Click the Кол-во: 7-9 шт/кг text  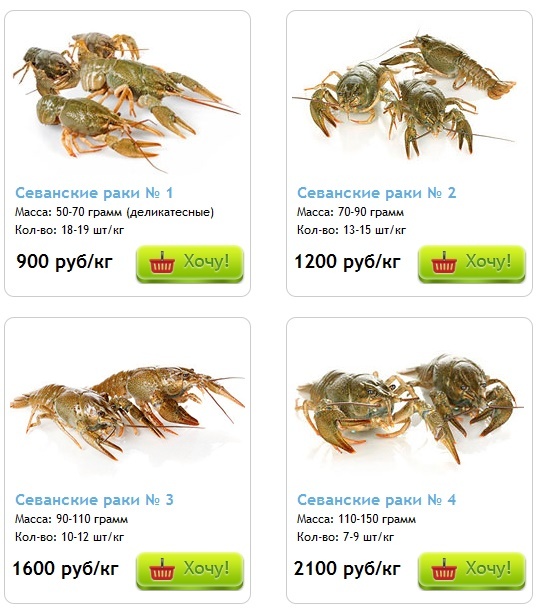click(x=345, y=537)
